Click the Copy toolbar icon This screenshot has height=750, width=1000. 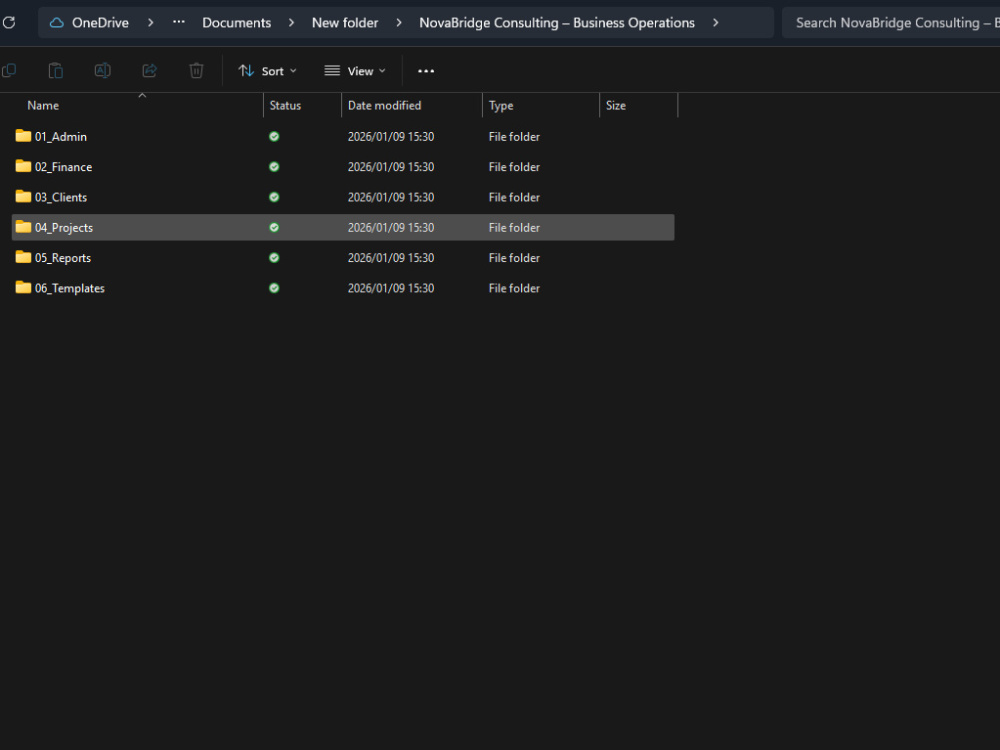(x=9, y=71)
